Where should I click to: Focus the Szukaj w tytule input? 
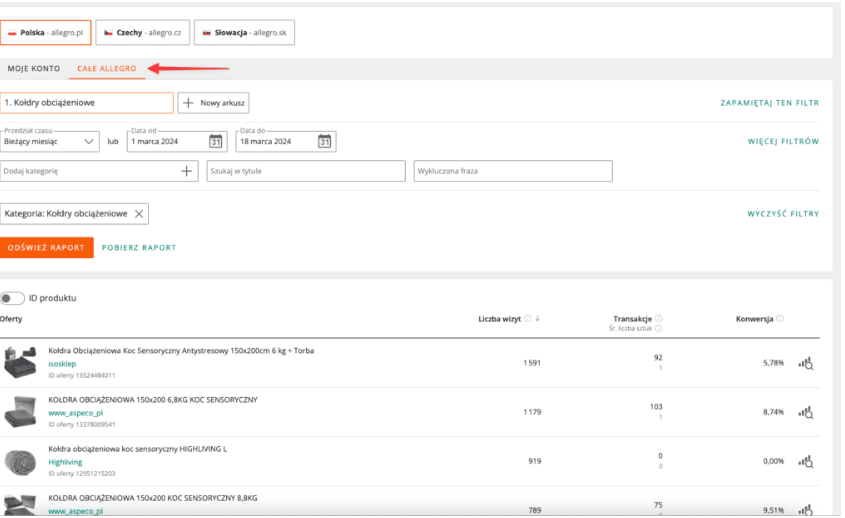(x=306, y=171)
